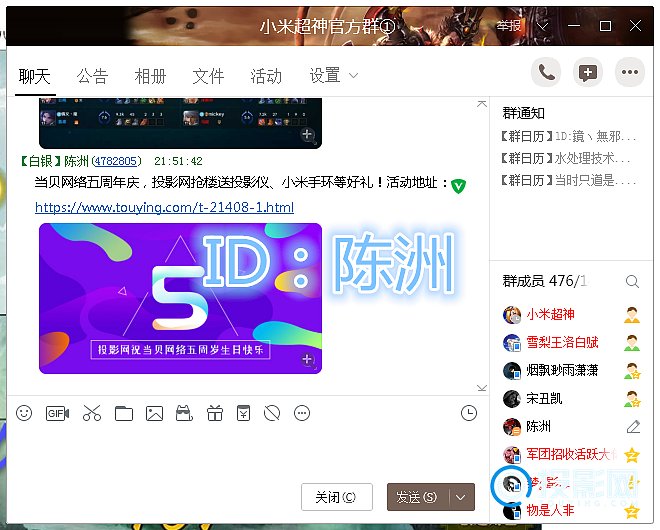Click the 群通知 heading
The width and height of the screenshot is (660, 530).
point(523,113)
